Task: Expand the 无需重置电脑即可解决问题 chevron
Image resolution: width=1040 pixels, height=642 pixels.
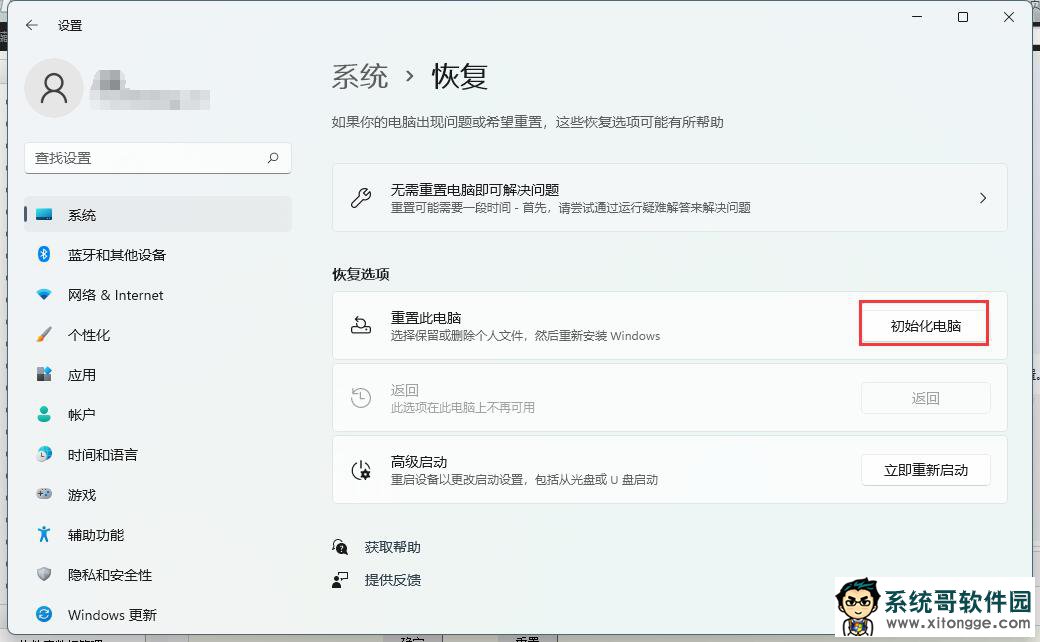Action: pyautogui.click(x=983, y=198)
